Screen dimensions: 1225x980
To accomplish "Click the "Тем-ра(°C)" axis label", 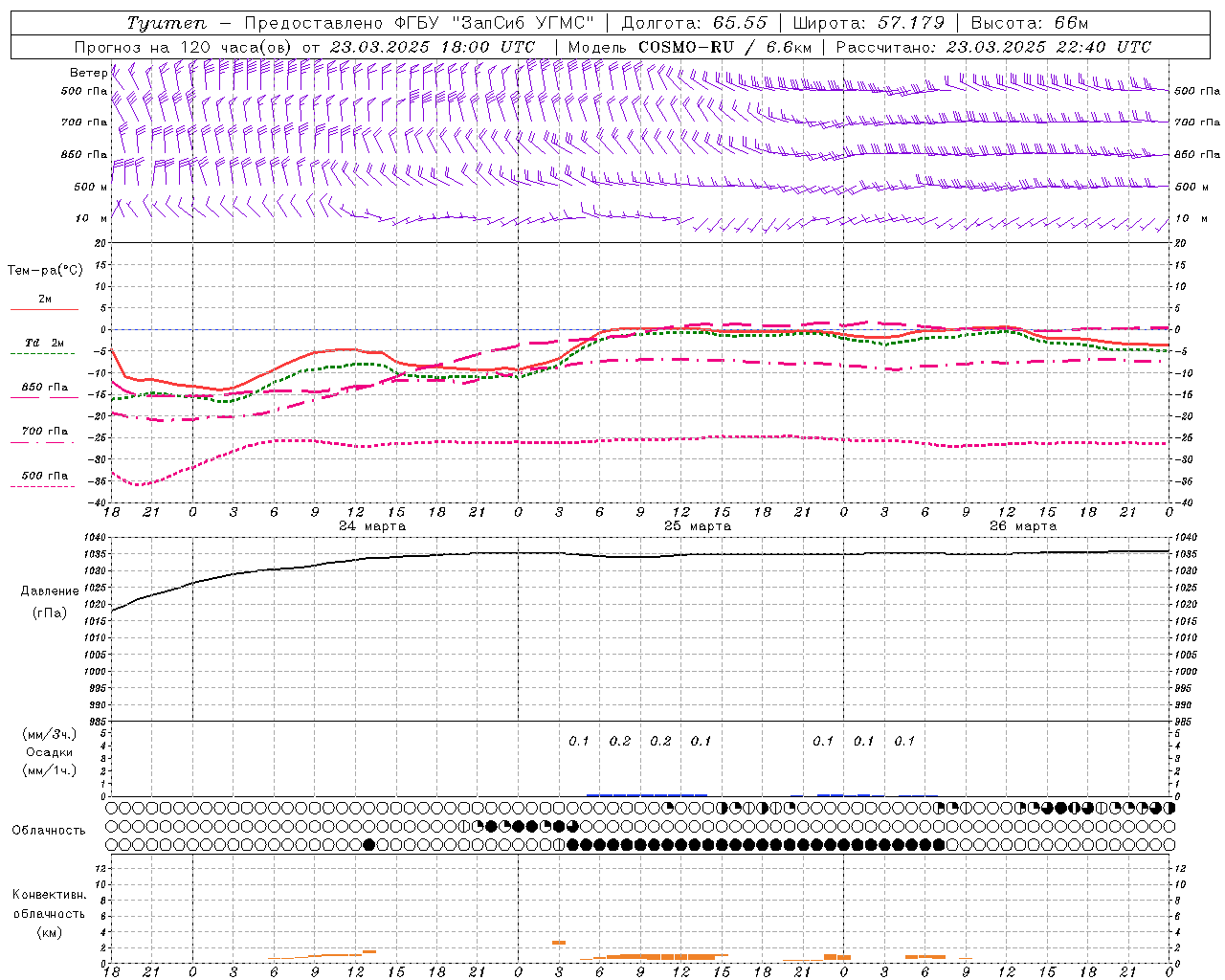I will [45, 271].
